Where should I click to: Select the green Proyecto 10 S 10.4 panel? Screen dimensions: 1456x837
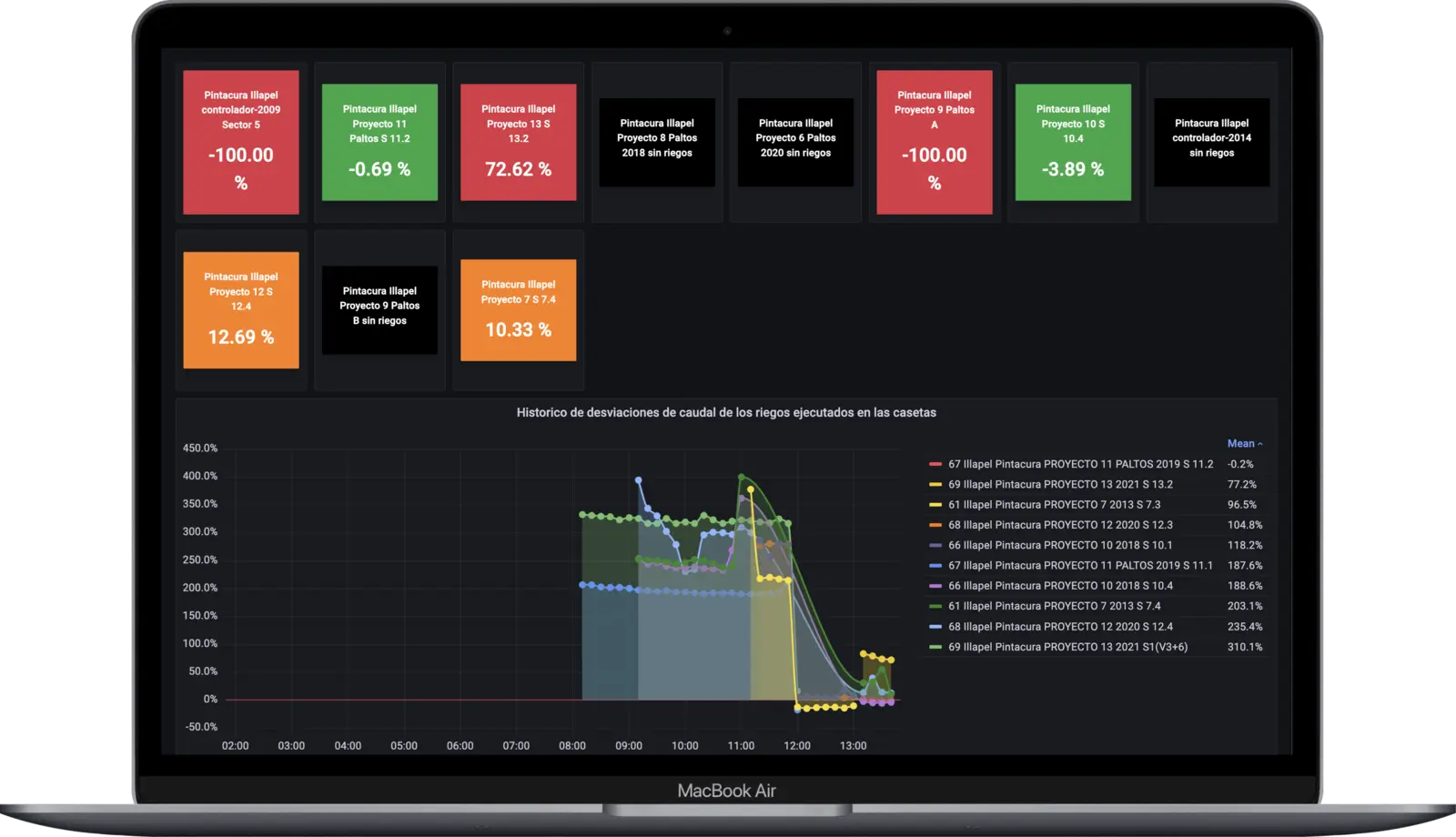[1073, 142]
